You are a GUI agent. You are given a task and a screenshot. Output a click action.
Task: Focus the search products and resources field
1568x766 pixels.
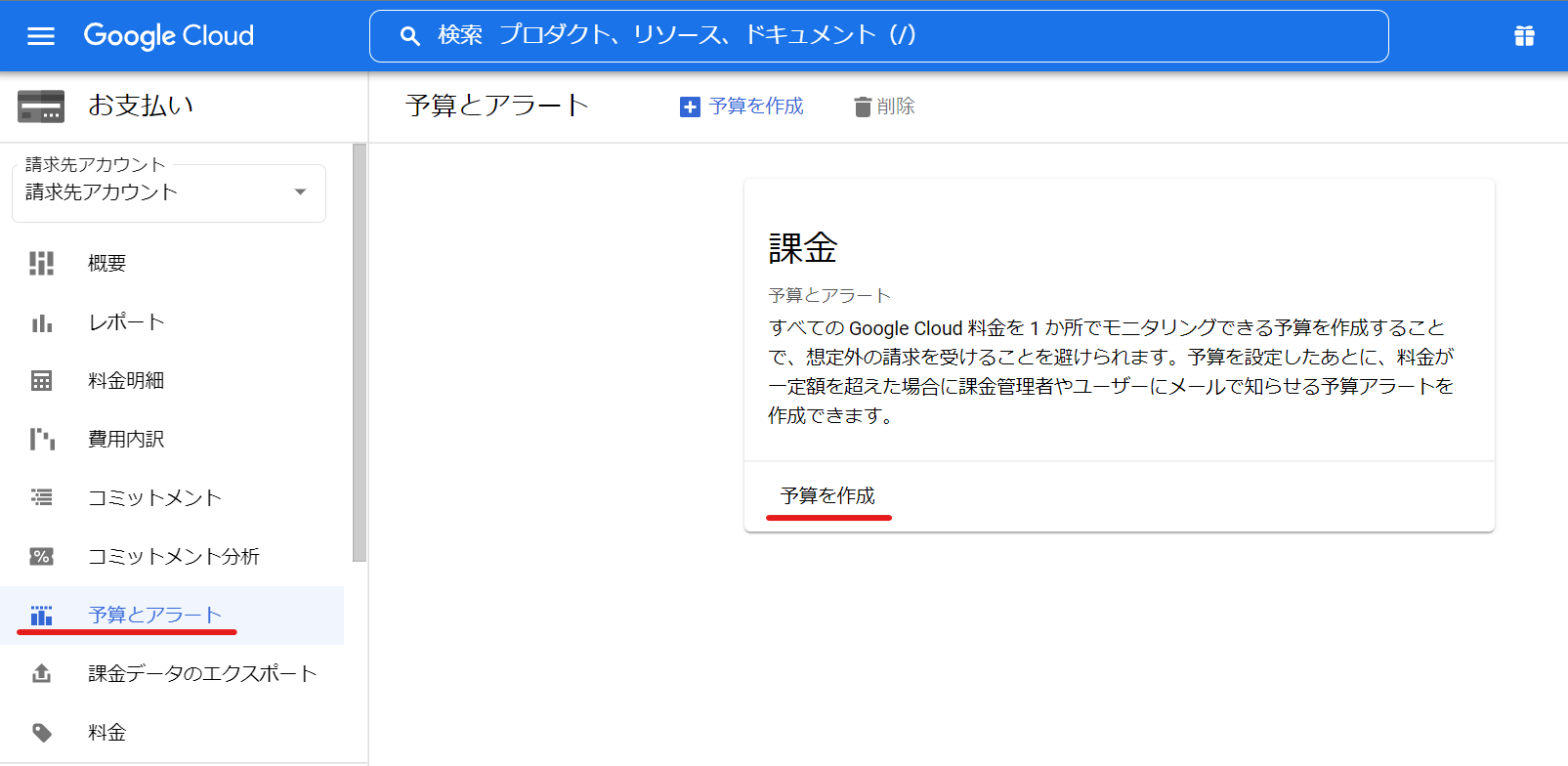pyautogui.click(x=879, y=36)
